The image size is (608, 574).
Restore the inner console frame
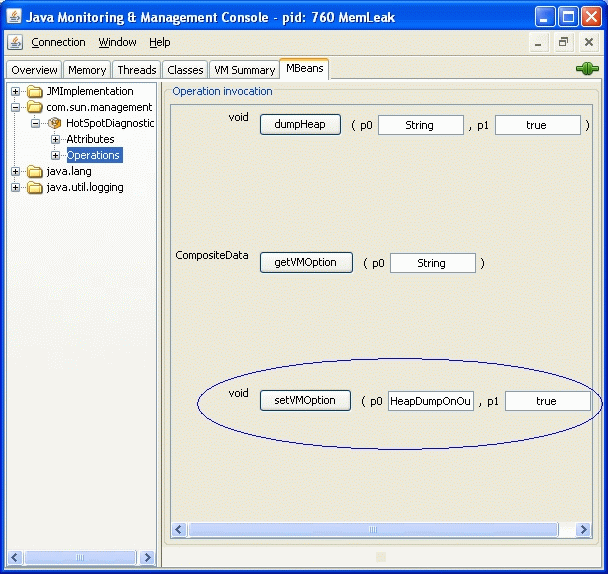pyautogui.click(x=563, y=43)
